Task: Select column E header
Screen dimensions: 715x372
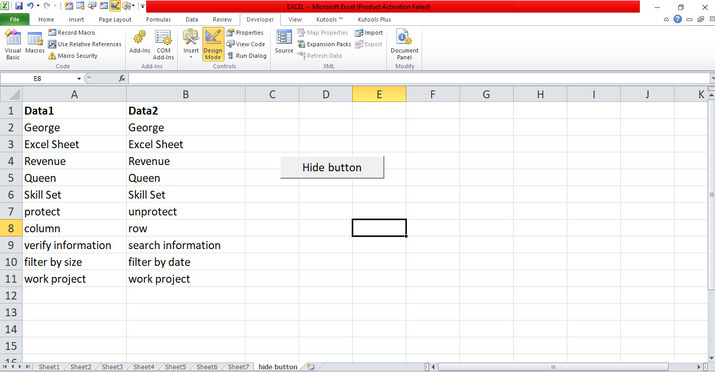Action: coord(379,94)
